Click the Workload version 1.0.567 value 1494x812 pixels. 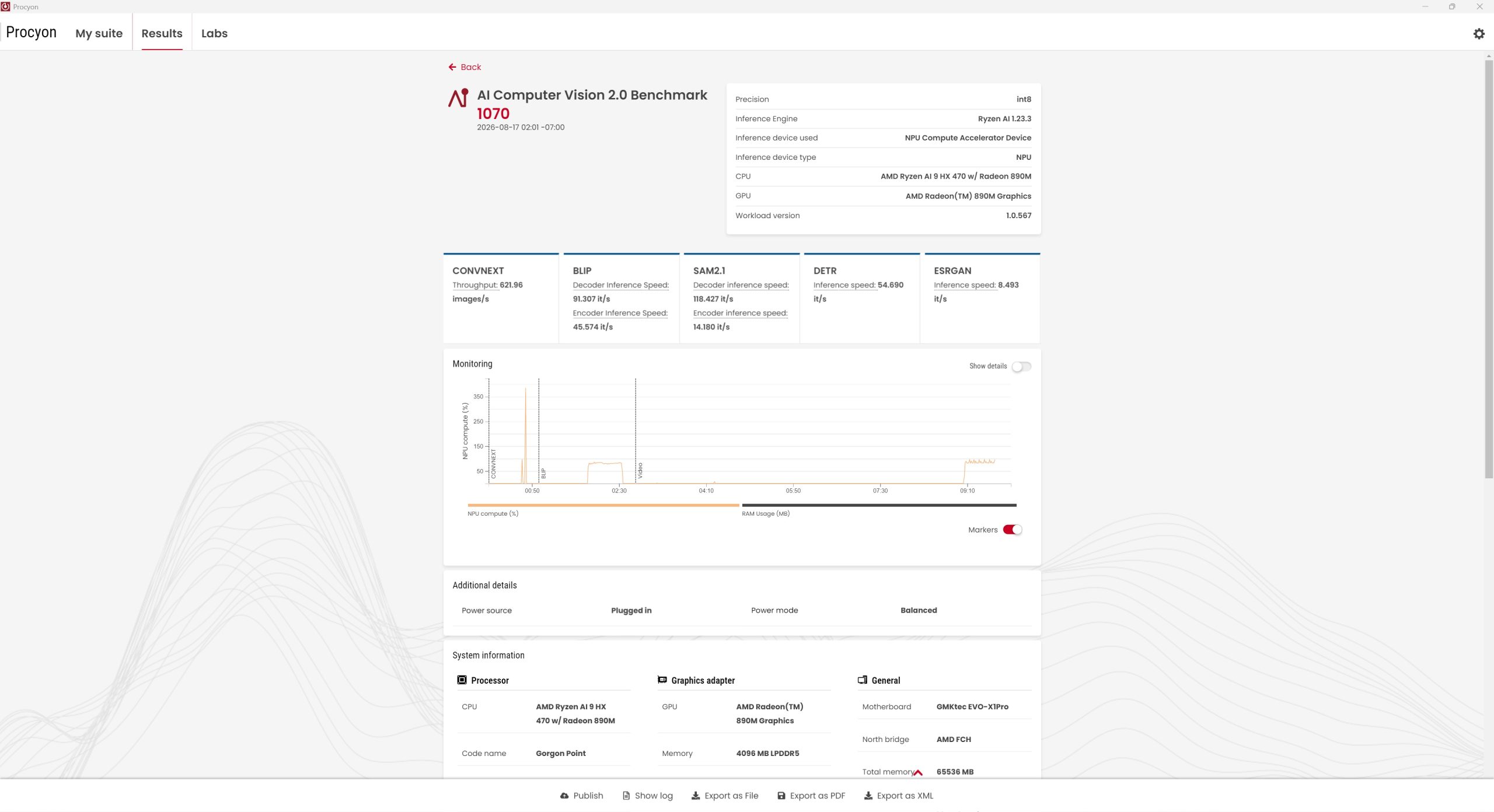click(1018, 215)
